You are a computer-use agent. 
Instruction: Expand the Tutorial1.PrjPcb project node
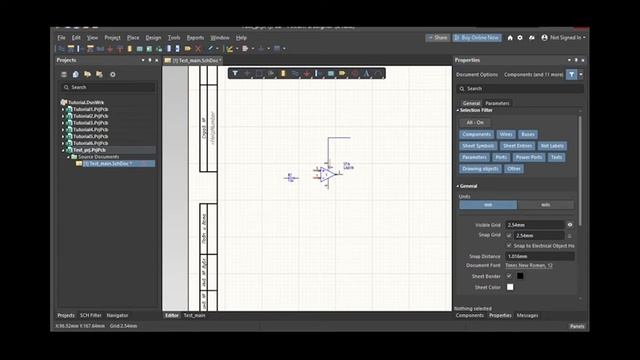63,109
